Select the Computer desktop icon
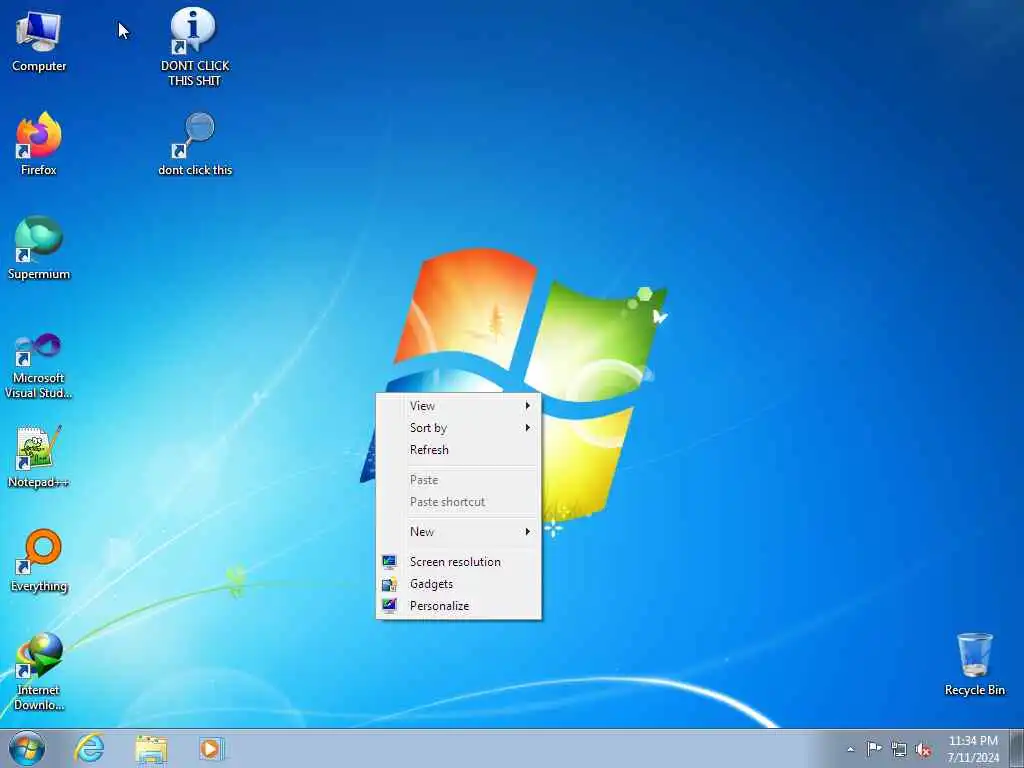This screenshot has height=768, width=1024. click(39, 42)
